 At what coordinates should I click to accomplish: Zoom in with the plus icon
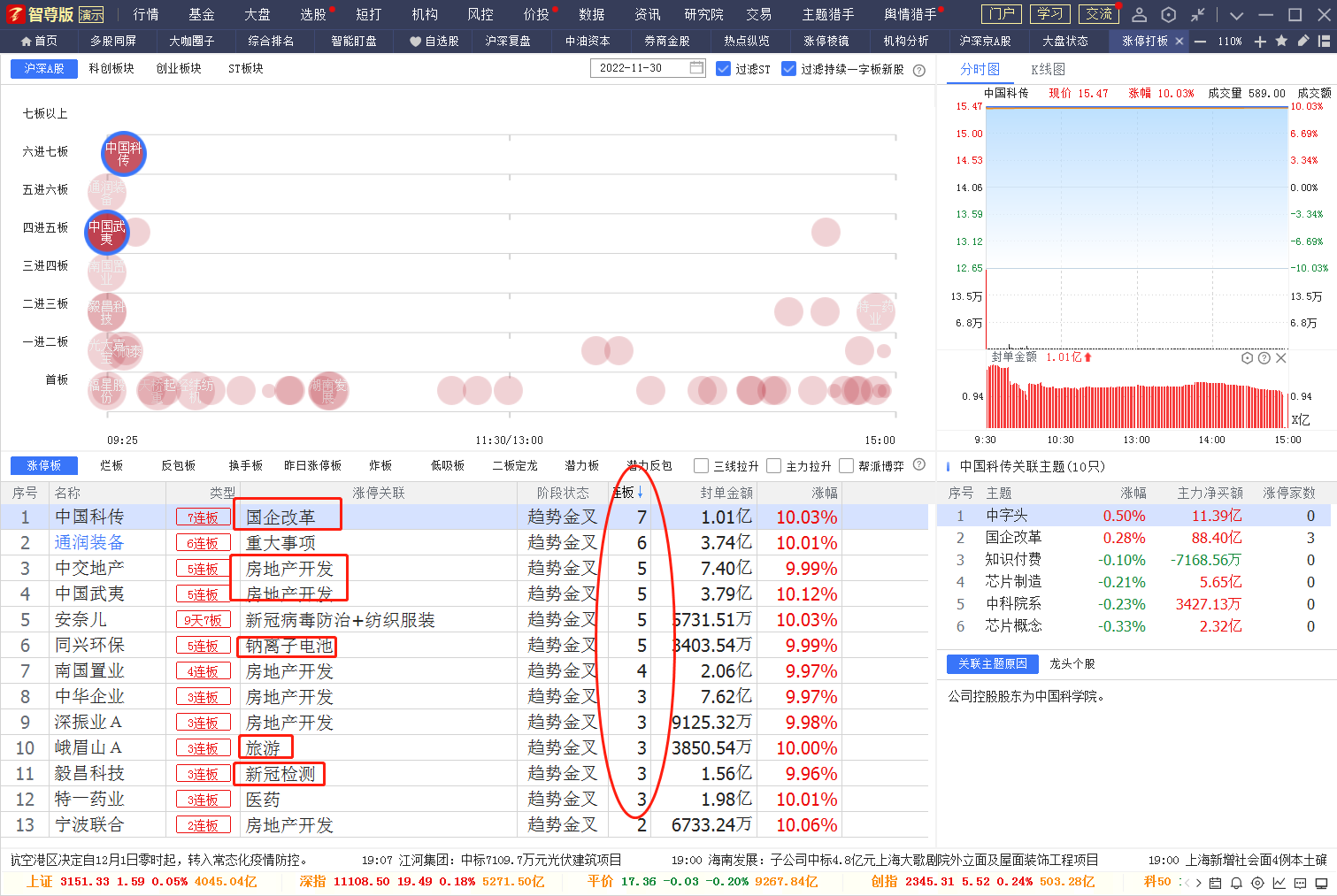click(1260, 42)
